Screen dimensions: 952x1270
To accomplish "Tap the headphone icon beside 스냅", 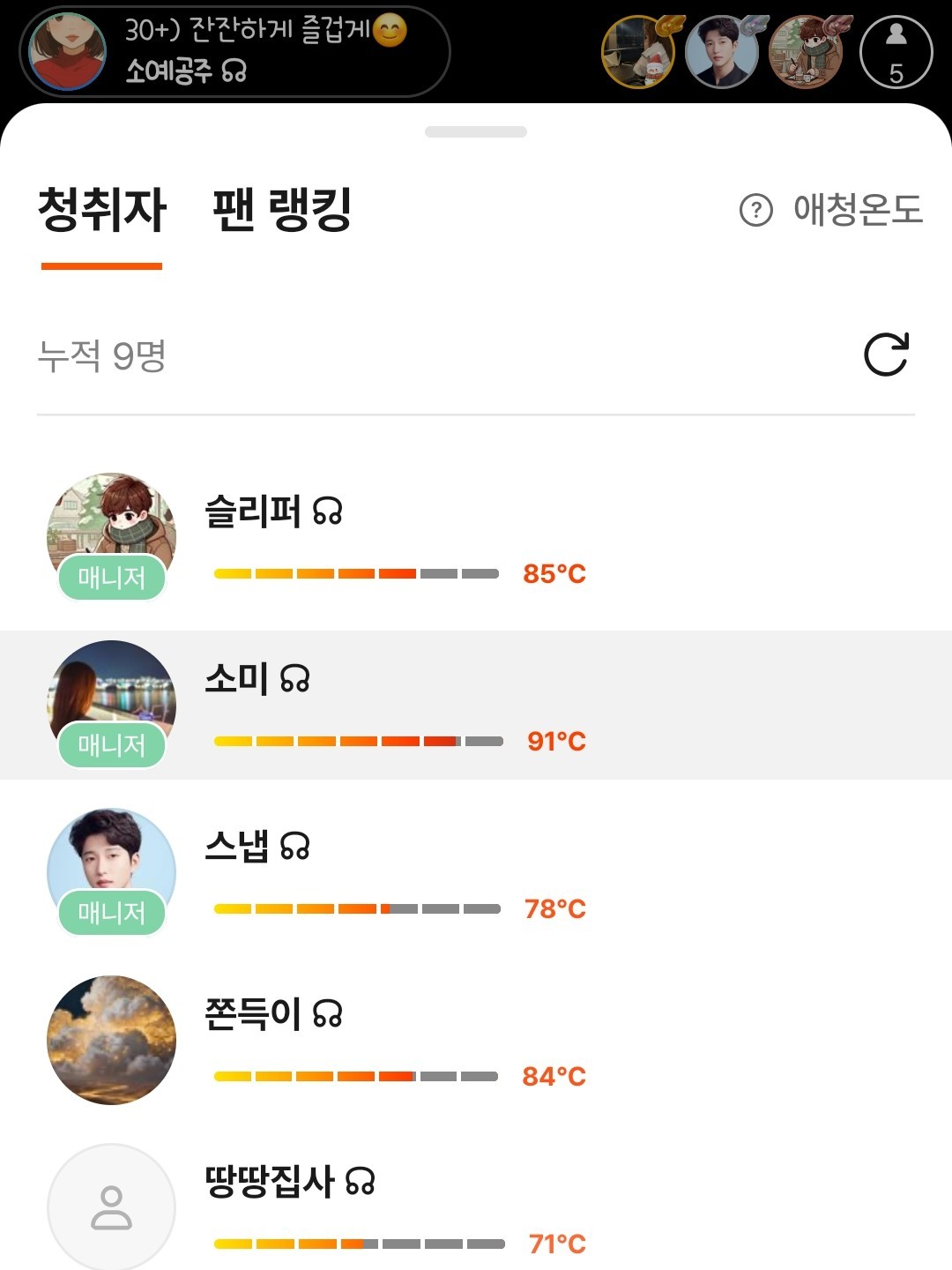I will 295,847.
